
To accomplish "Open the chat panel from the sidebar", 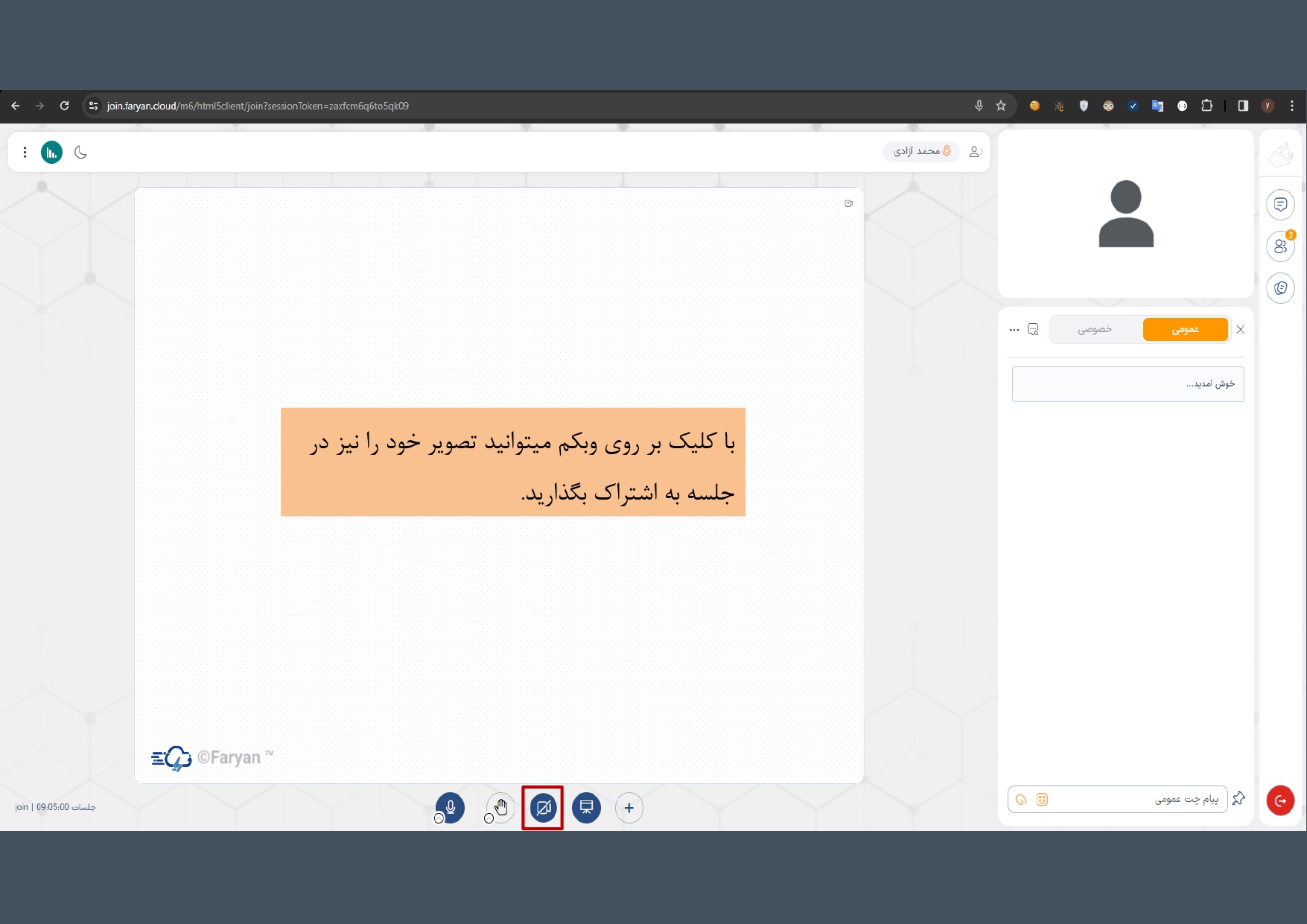I will 1280,205.
